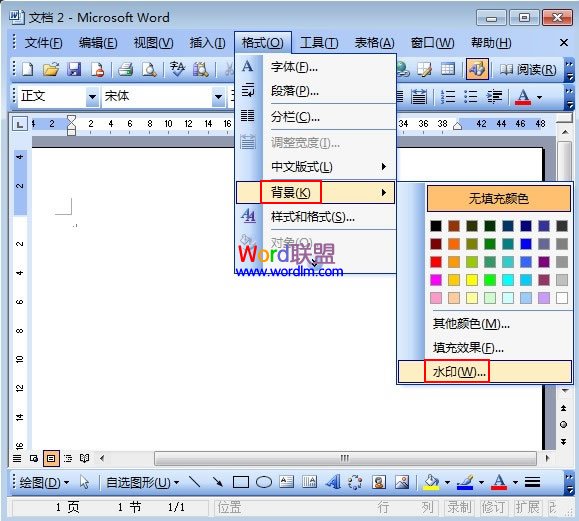
Task: Select the Line drawing tool
Action: (x=195, y=482)
